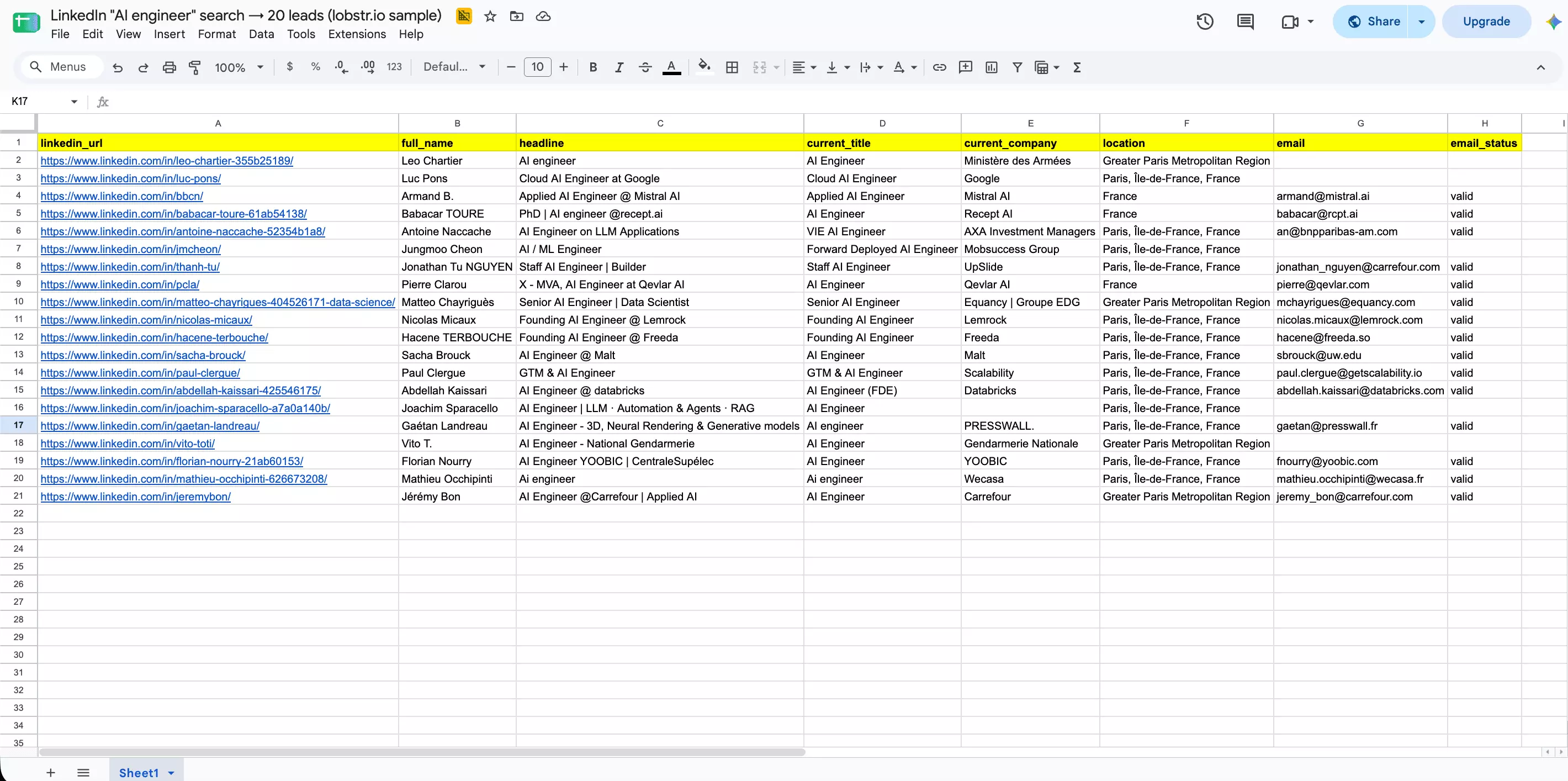Open the text color picker

click(x=671, y=67)
